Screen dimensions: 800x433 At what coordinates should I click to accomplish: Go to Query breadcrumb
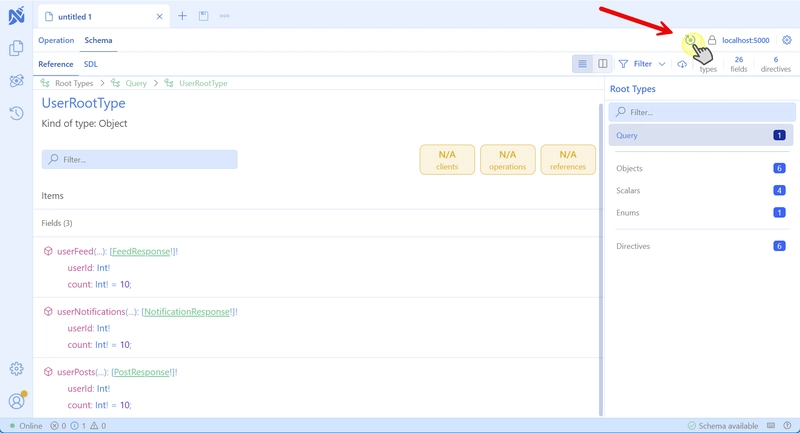(136, 83)
